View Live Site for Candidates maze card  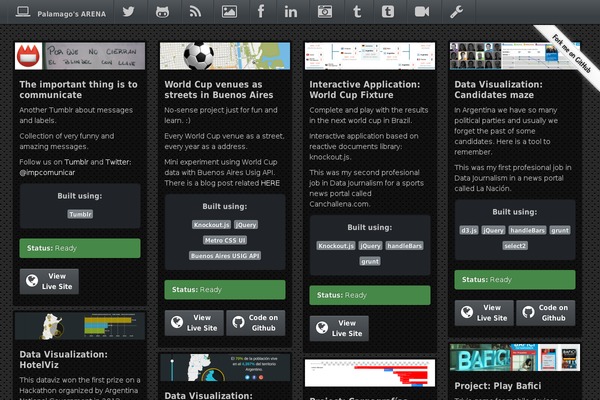(x=484, y=313)
